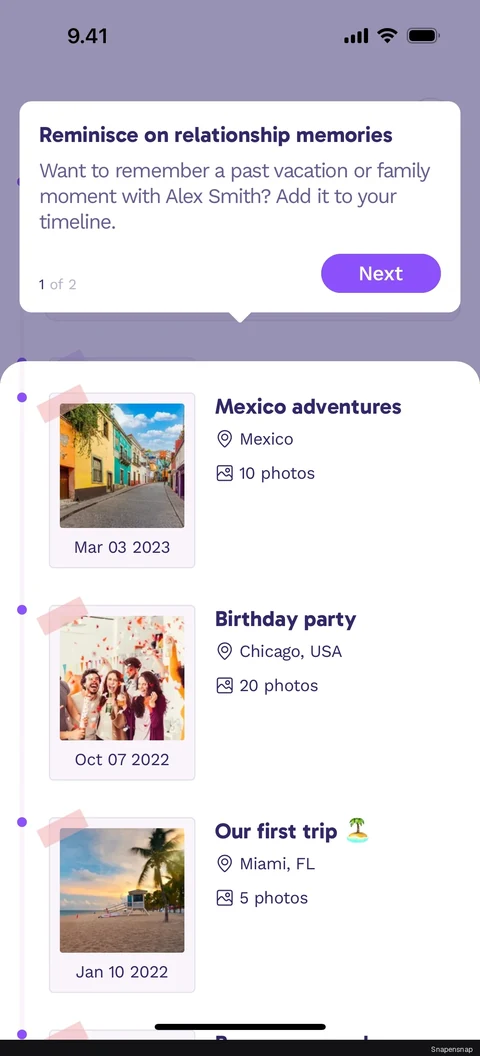Click the 1 of 2 step indicator

[57, 284]
